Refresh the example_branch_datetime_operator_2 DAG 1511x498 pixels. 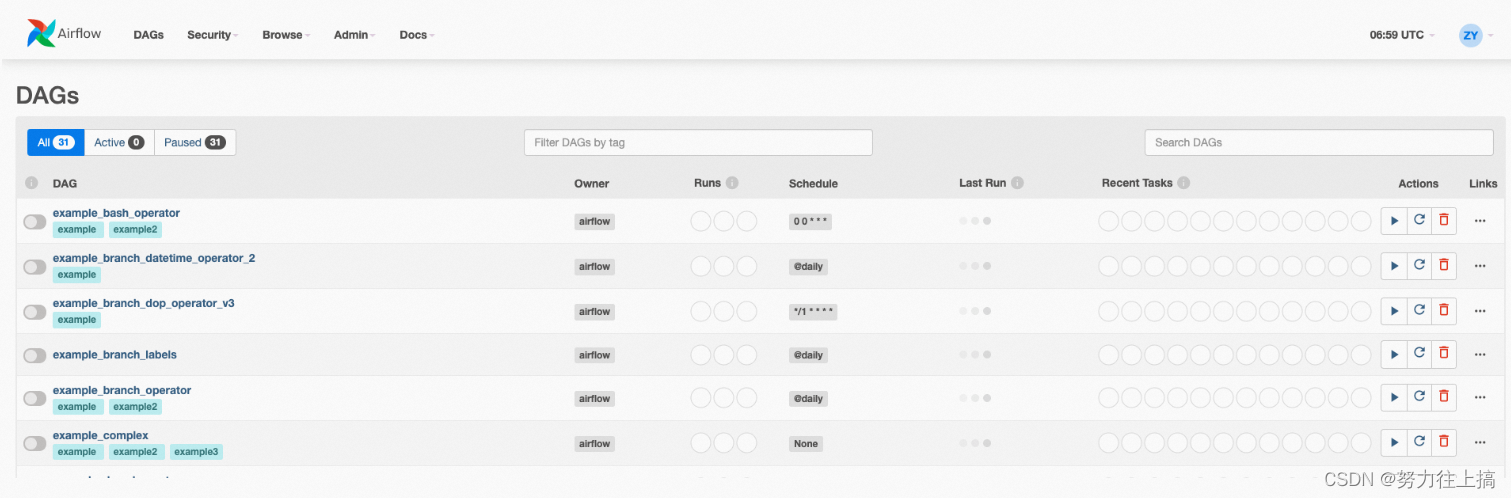click(x=1419, y=266)
